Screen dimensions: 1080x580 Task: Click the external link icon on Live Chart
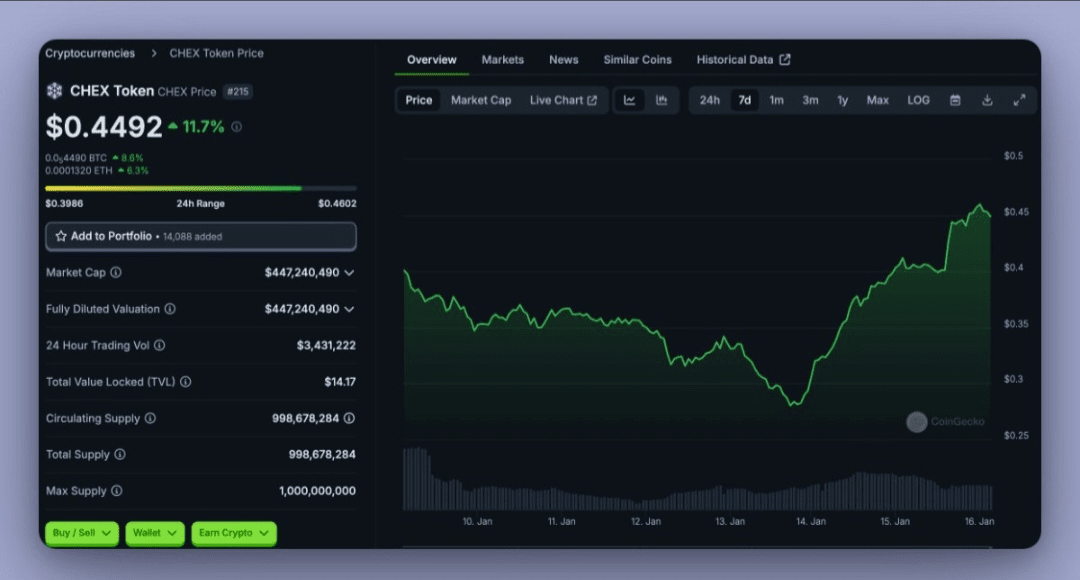click(592, 101)
